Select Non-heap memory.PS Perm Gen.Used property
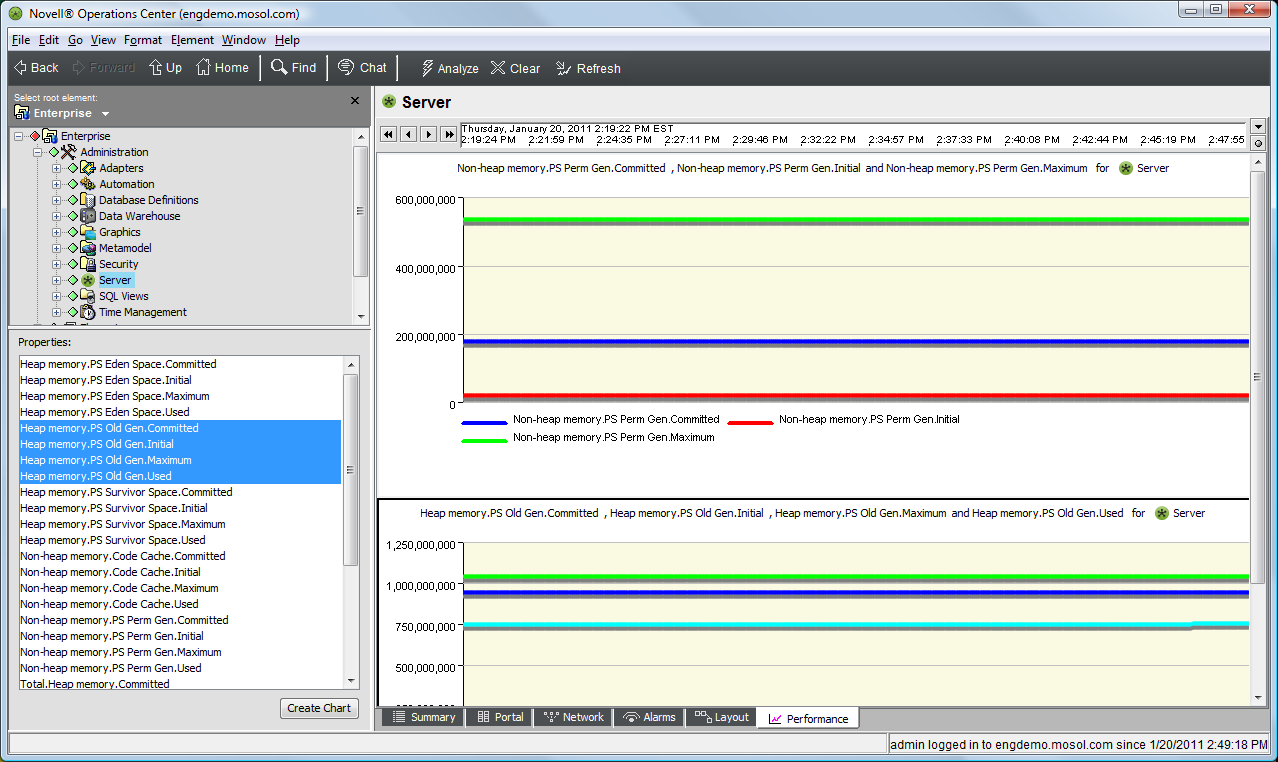The height and width of the screenshot is (762, 1278). click(180, 668)
